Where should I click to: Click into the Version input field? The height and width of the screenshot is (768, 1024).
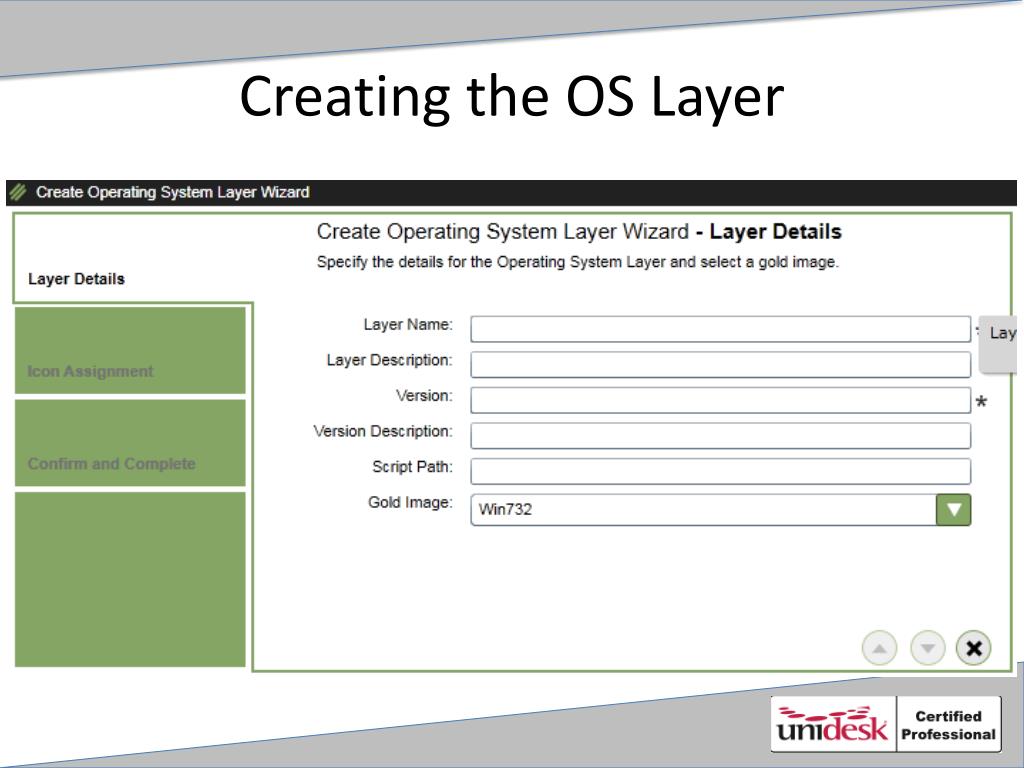720,400
